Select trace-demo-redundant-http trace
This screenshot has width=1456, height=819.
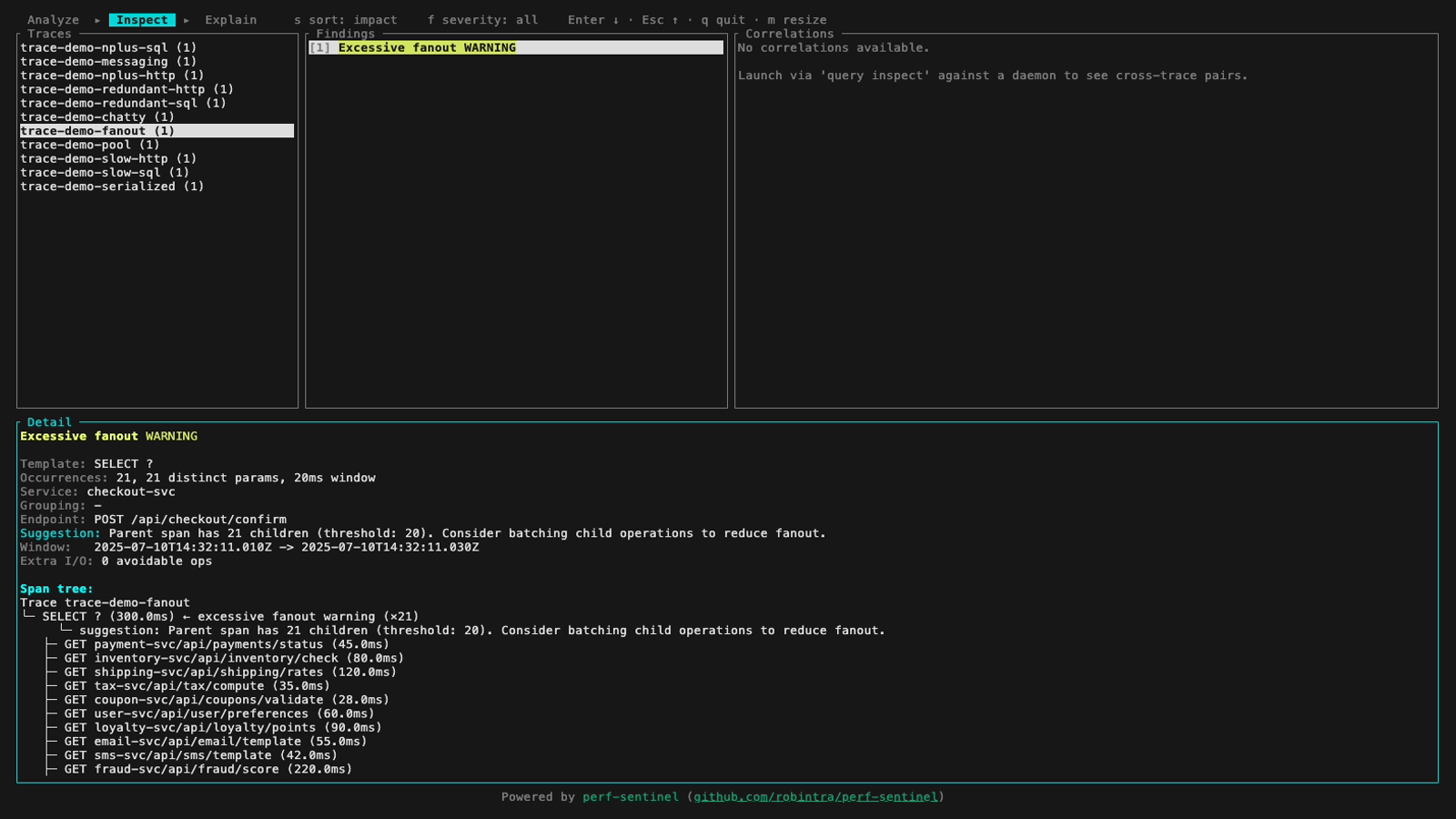pyautogui.click(x=157, y=89)
